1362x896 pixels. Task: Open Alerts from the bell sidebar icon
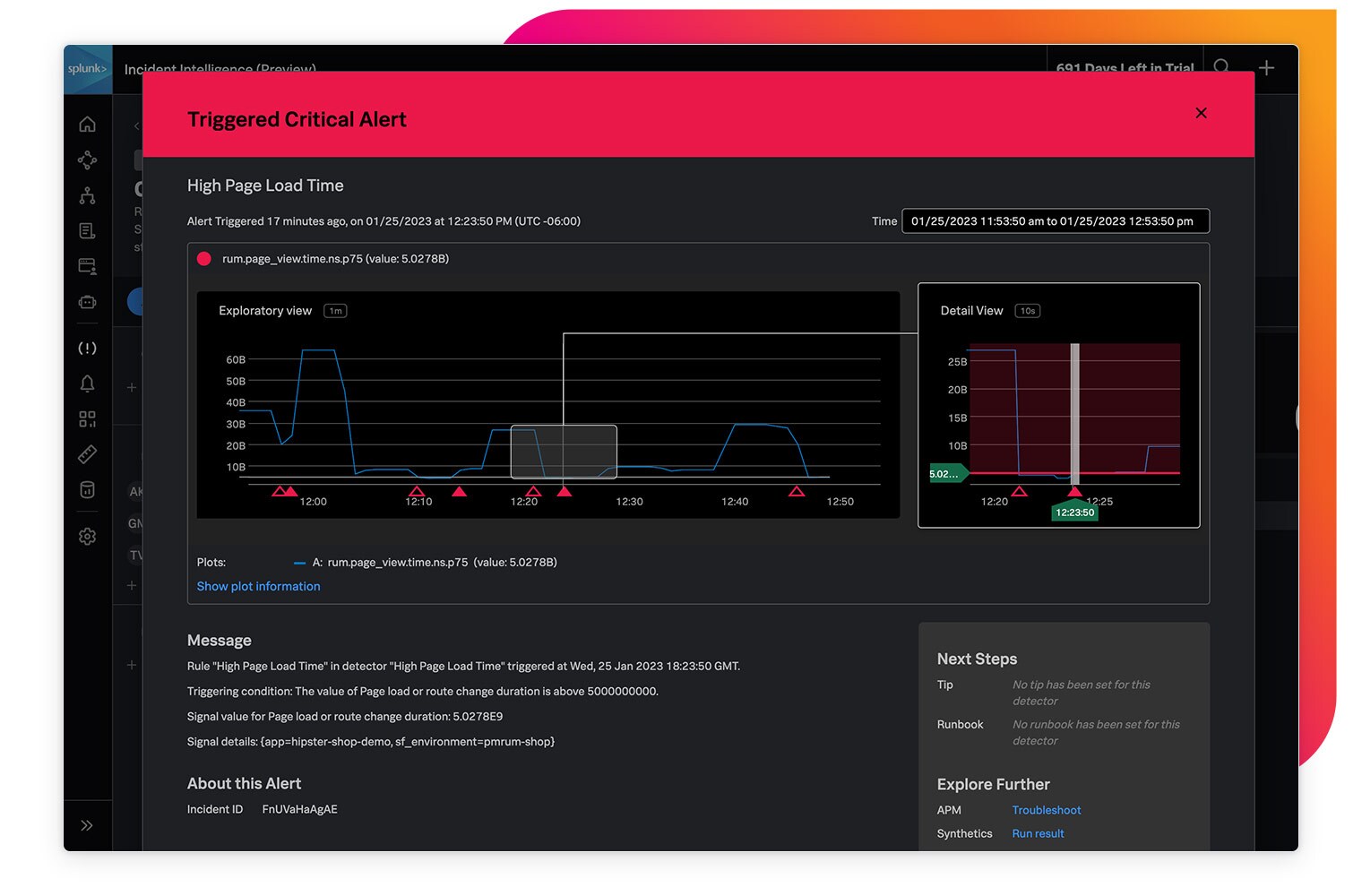(87, 383)
